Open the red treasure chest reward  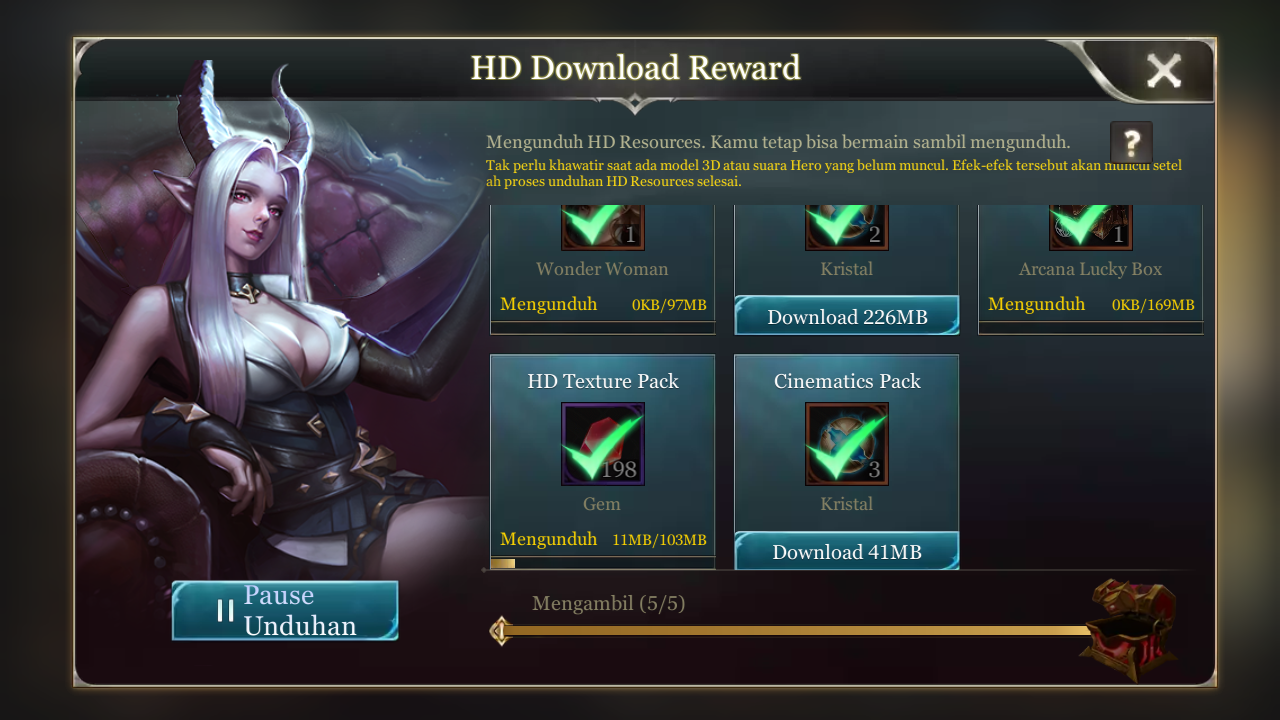(1129, 630)
